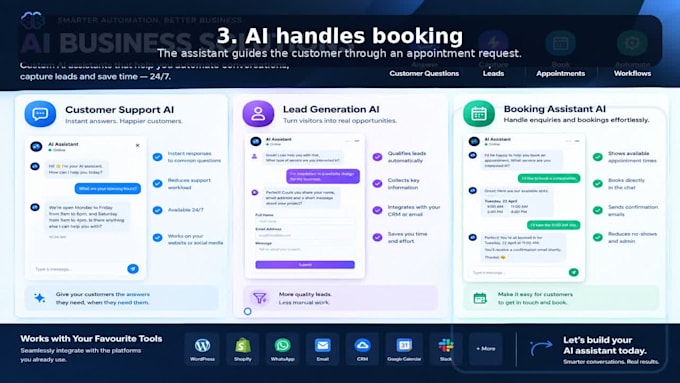Click the green send button in Booking chat

click(x=573, y=272)
